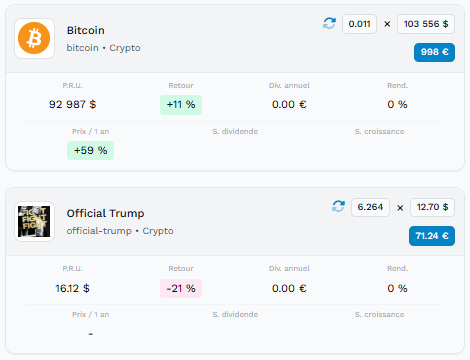Click the bitcoin • Crypto subtitle
The width and height of the screenshot is (470, 360).
pos(103,48)
